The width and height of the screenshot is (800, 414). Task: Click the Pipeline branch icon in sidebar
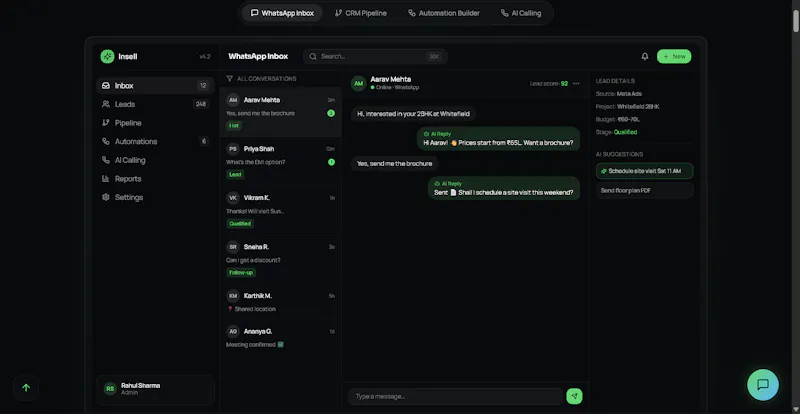(x=106, y=123)
